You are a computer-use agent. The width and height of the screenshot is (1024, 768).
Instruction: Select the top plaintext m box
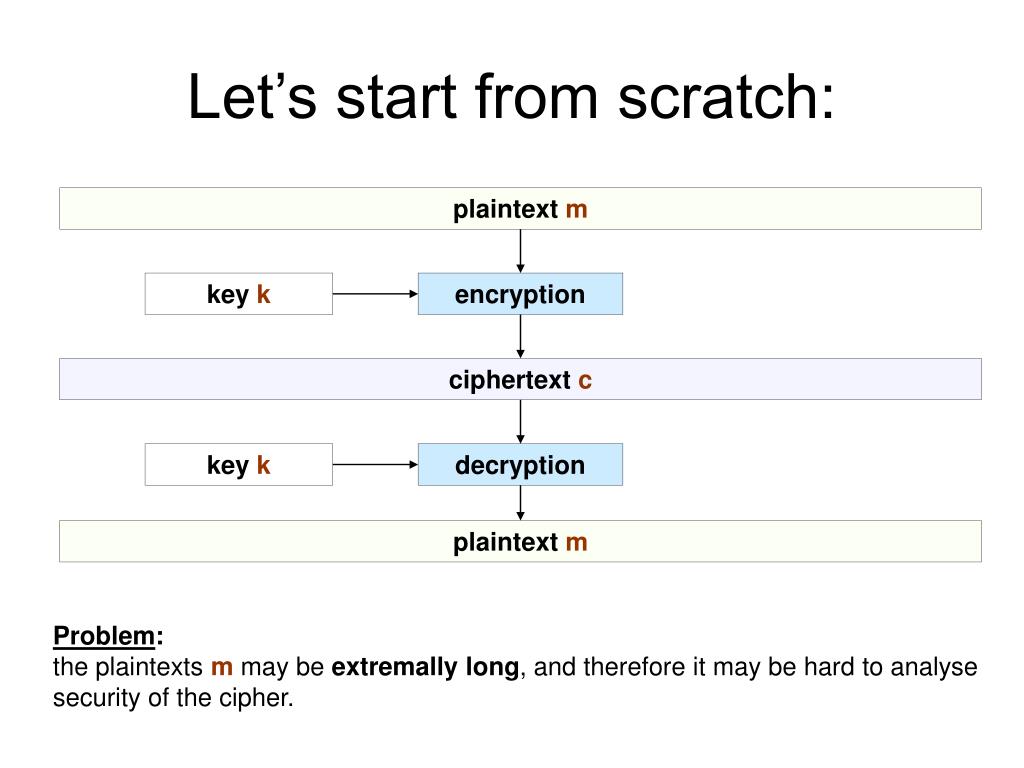(520, 209)
